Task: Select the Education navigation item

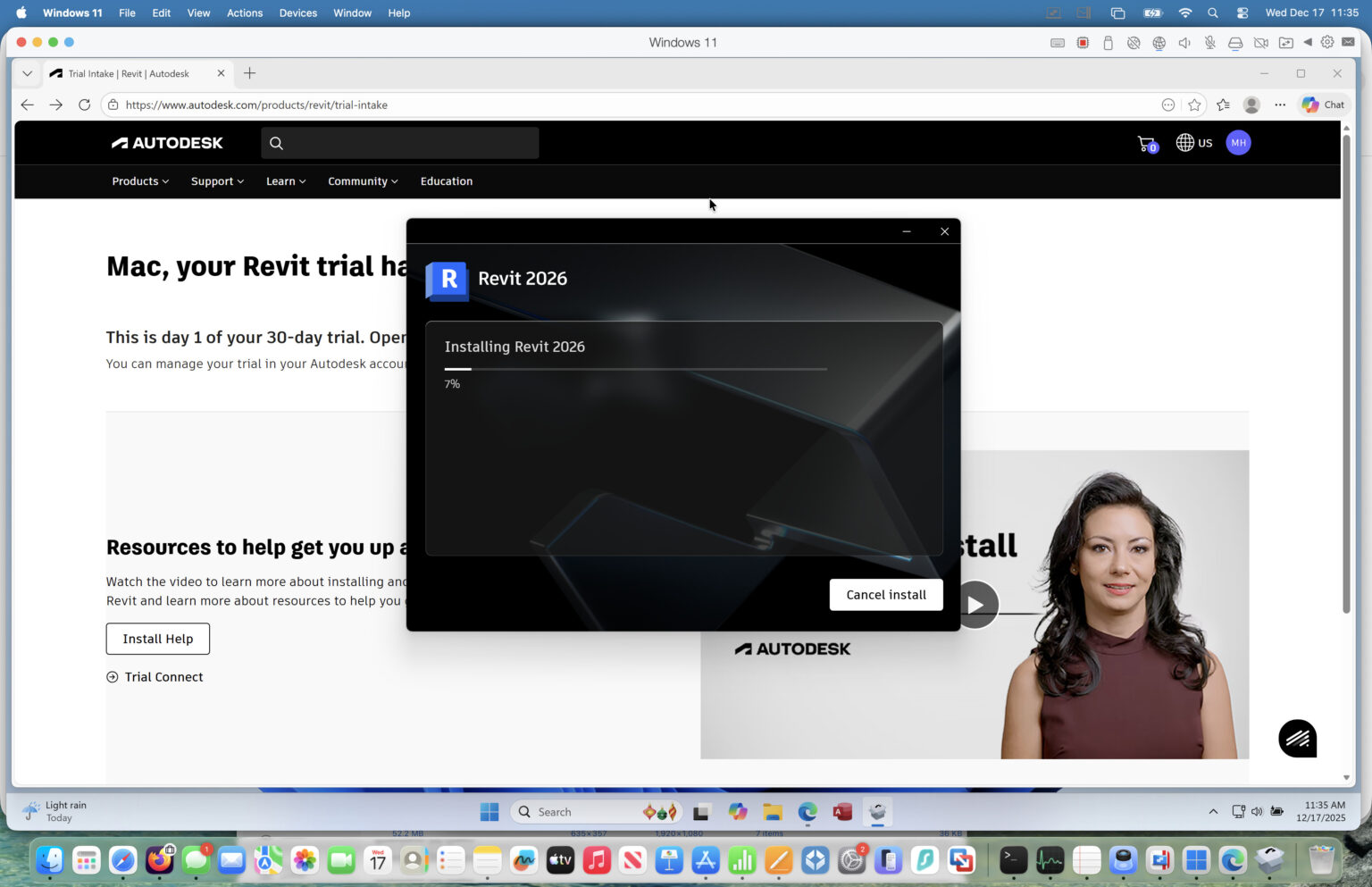Action: click(446, 181)
